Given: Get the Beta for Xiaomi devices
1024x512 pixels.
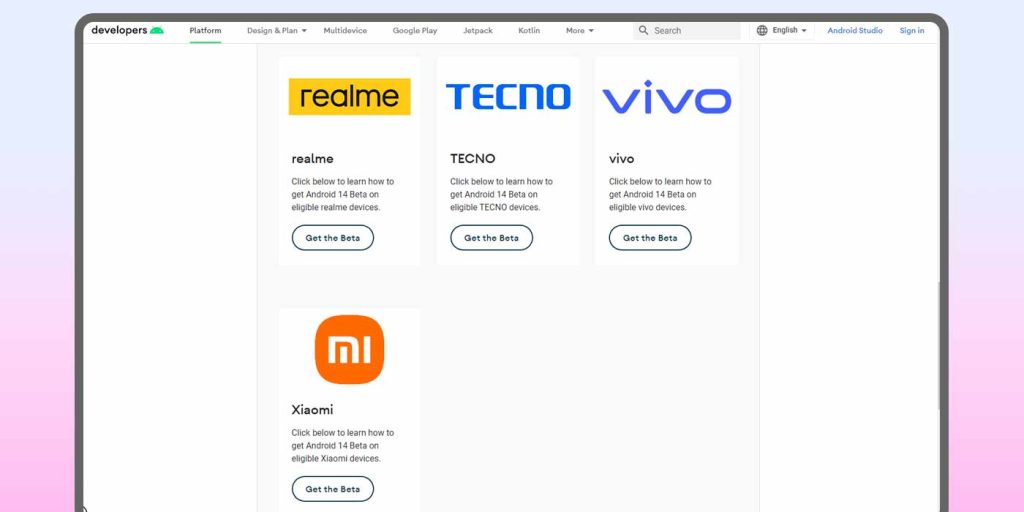Looking at the screenshot, I should (x=332, y=489).
